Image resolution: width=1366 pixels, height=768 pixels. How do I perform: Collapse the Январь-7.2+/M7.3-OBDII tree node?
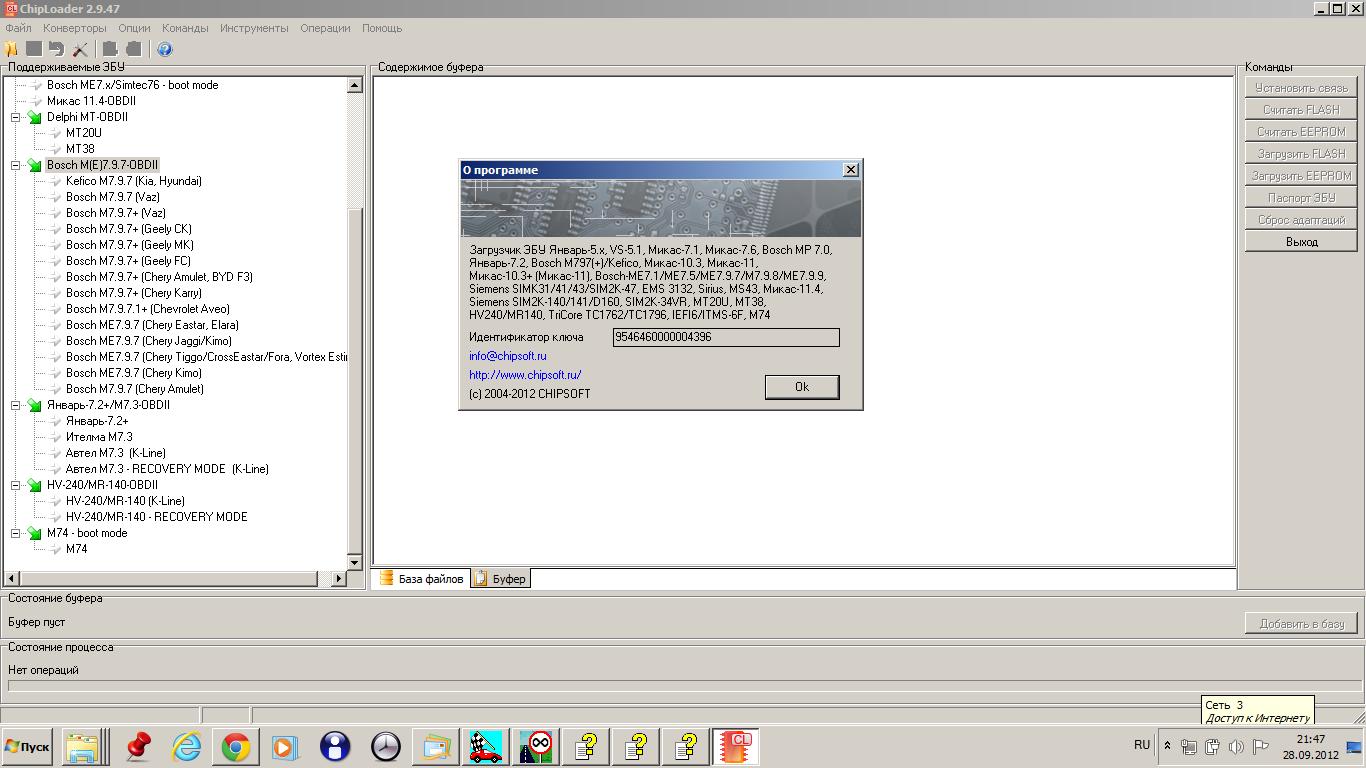coord(16,405)
